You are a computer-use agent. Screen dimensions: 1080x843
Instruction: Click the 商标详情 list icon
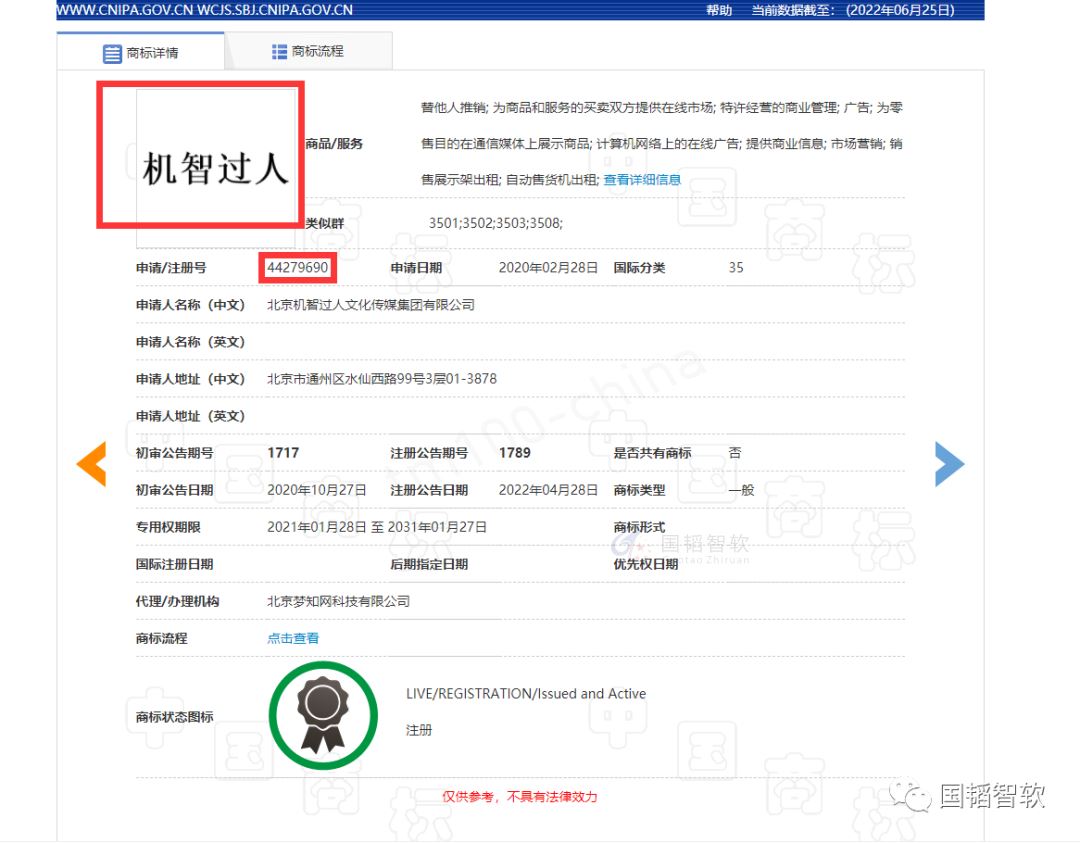(112, 54)
